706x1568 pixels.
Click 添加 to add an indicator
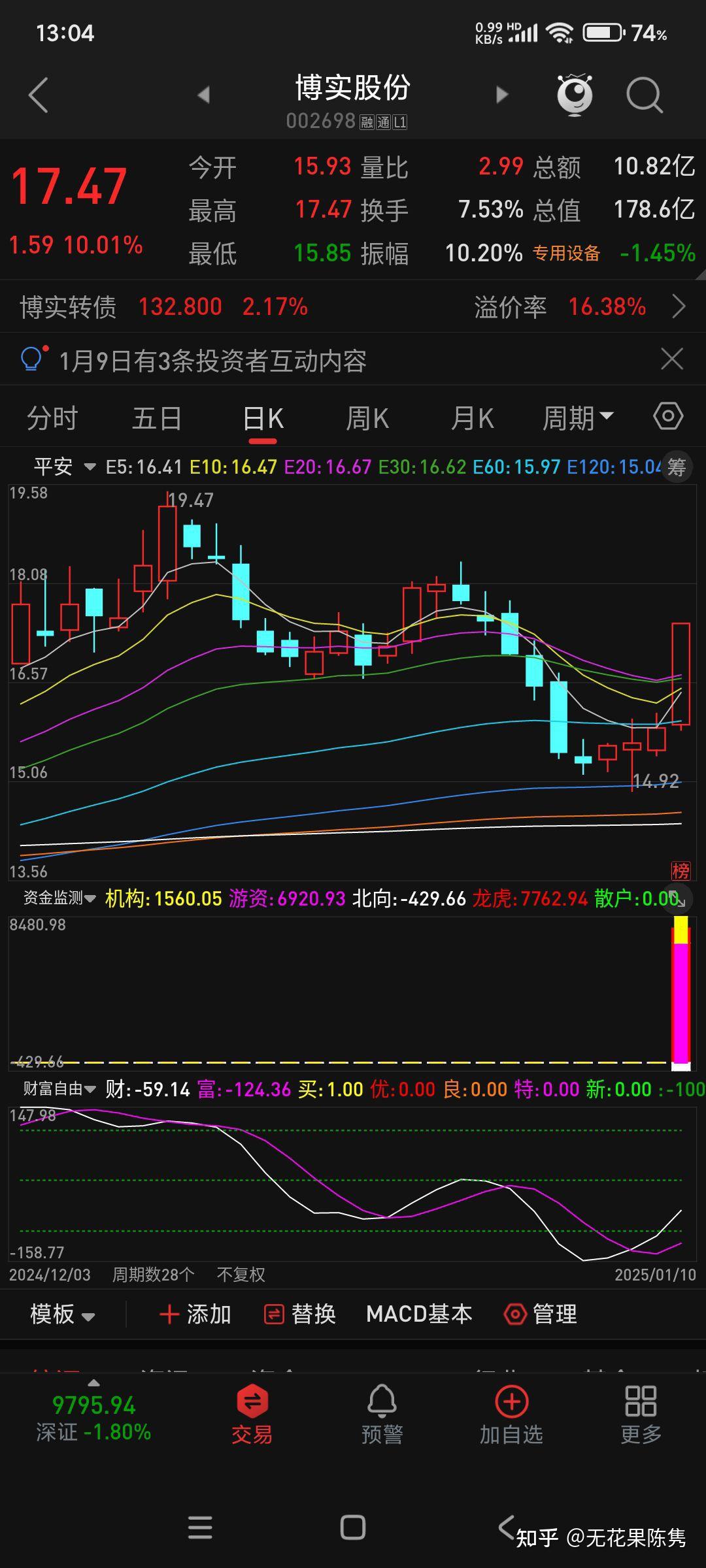pyautogui.click(x=195, y=1314)
